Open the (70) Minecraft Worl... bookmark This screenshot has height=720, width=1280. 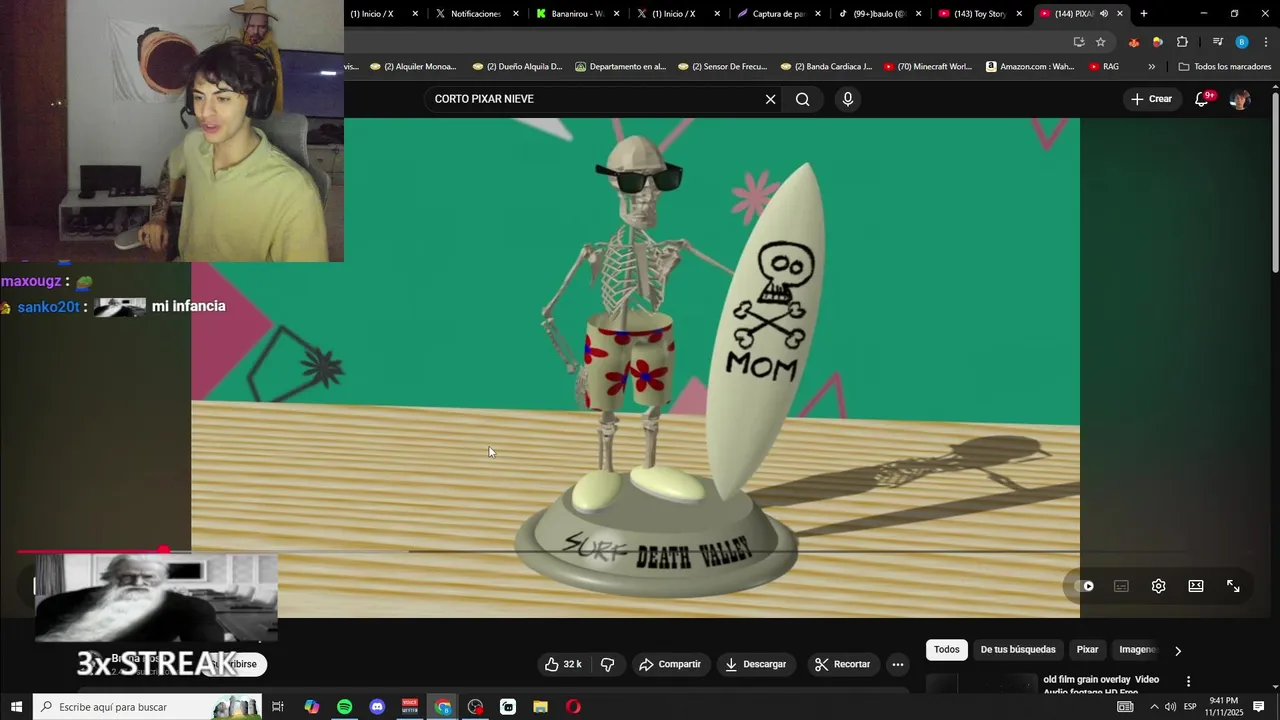tap(927, 67)
